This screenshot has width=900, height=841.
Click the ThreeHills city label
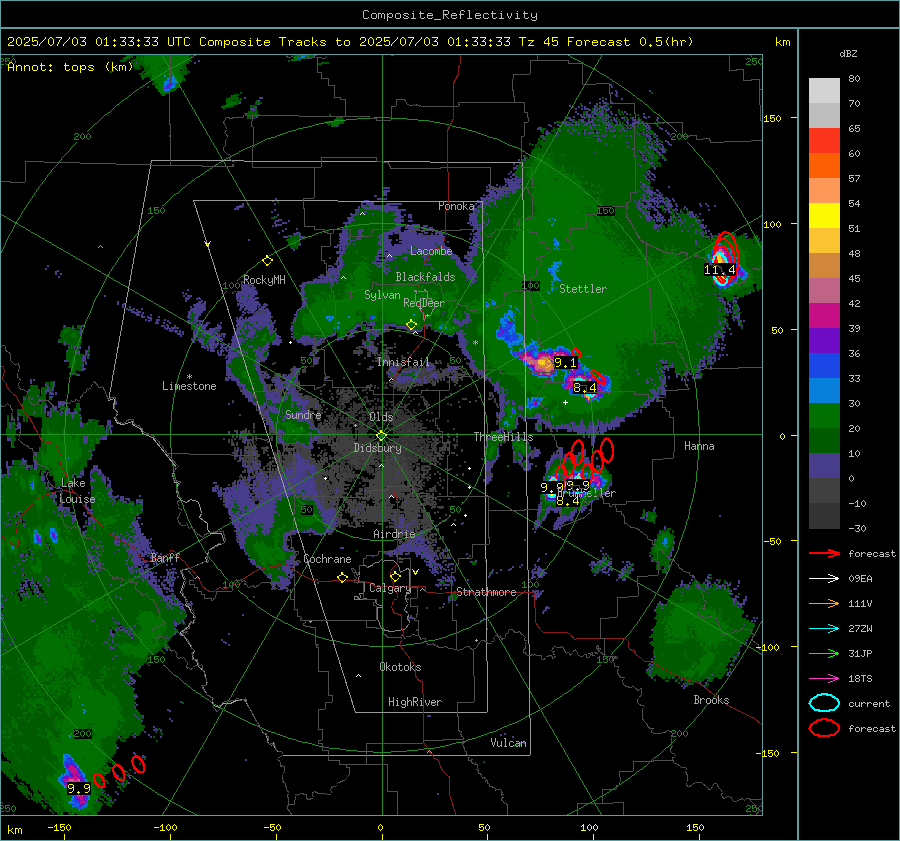click(503, 437)
